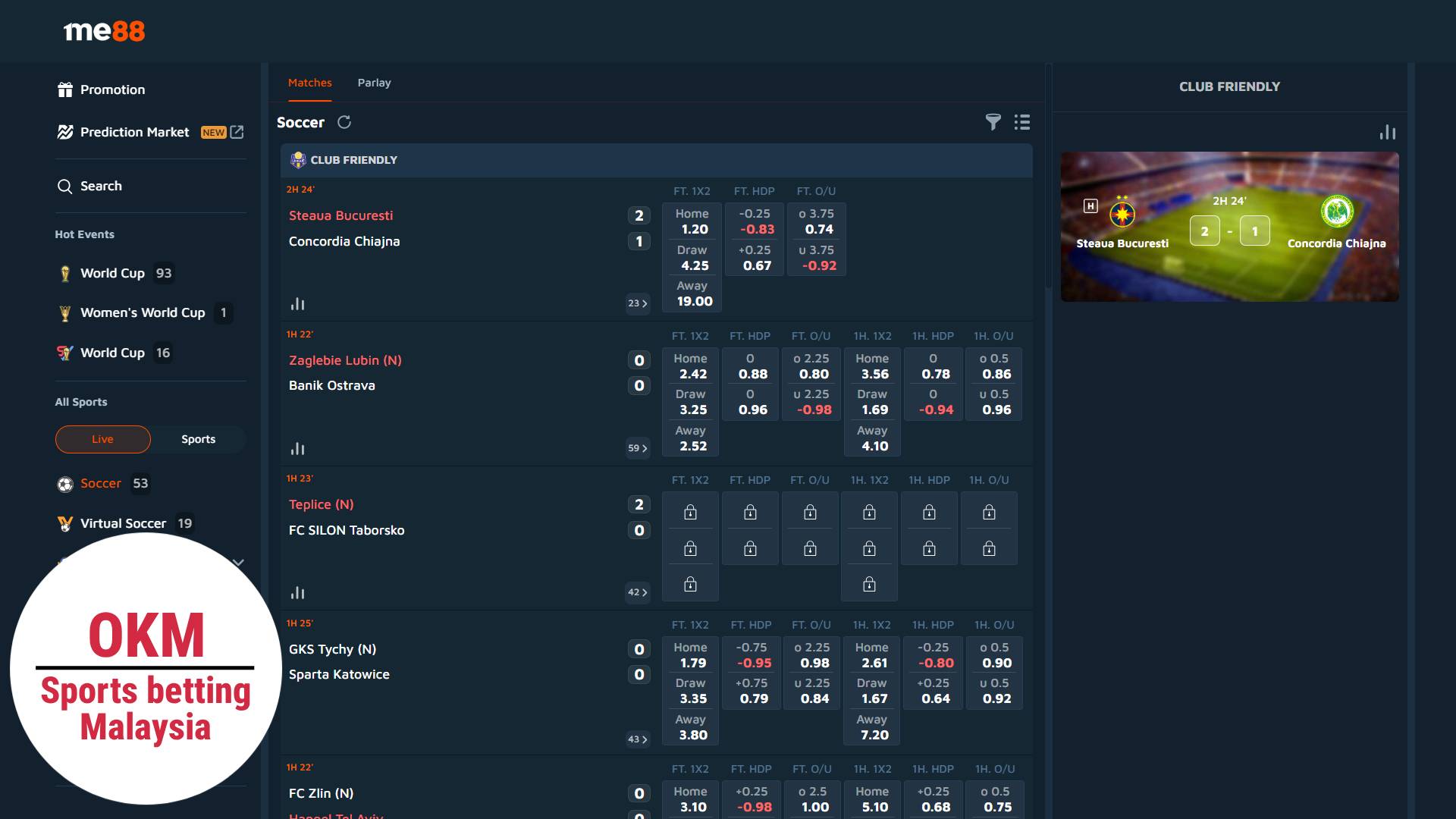Select Virtual Soccer 19 in sidebar
1456x819 pixels.
pos(125,523)
